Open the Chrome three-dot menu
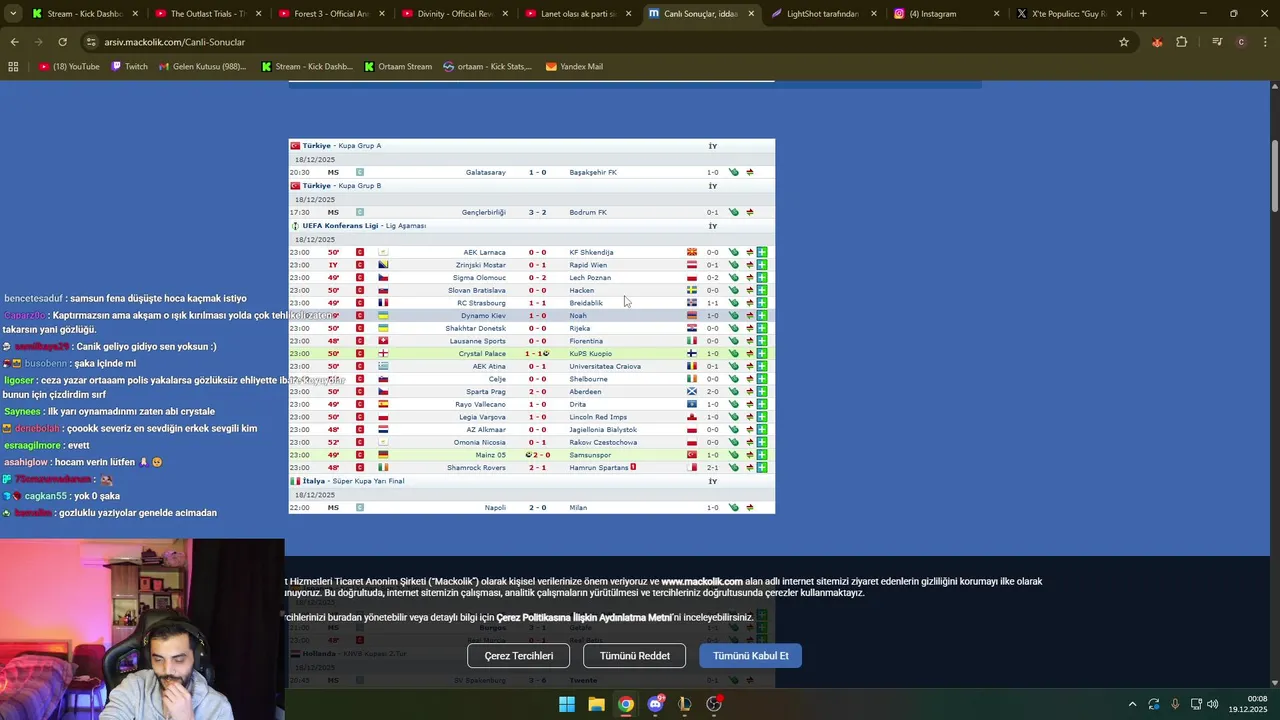Image resolution: width=1280 pixels, height=720 pixels. click(1265, 42)
